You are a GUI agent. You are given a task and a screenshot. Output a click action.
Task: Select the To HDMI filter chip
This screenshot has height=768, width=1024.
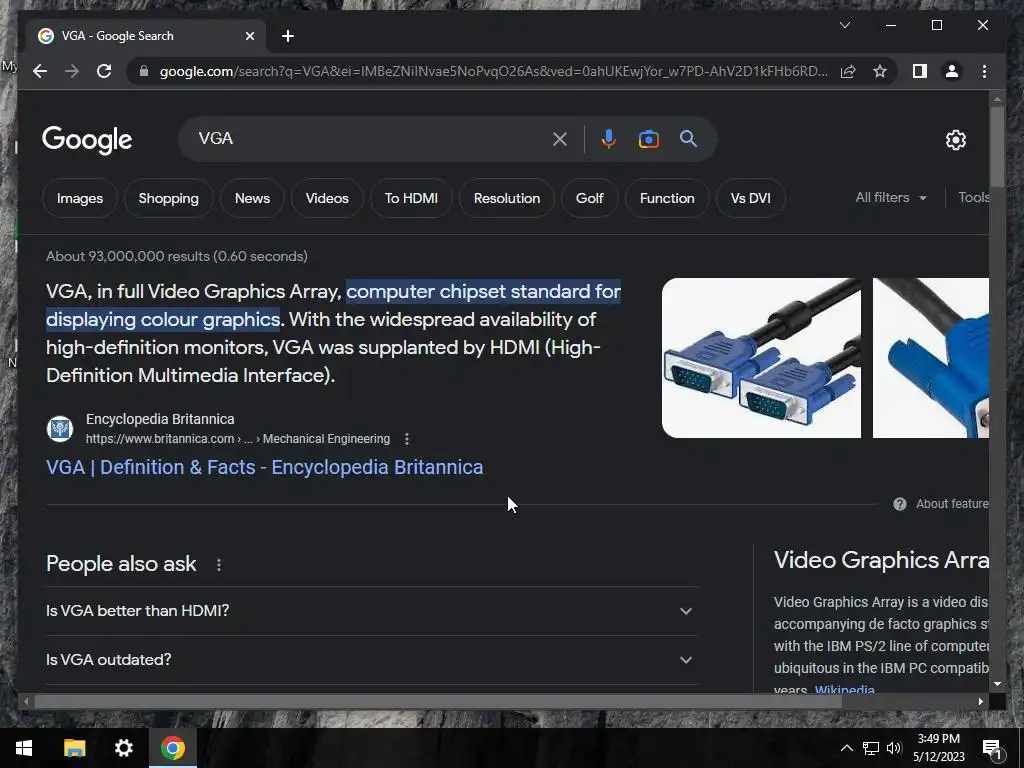[x=411, y=198]
